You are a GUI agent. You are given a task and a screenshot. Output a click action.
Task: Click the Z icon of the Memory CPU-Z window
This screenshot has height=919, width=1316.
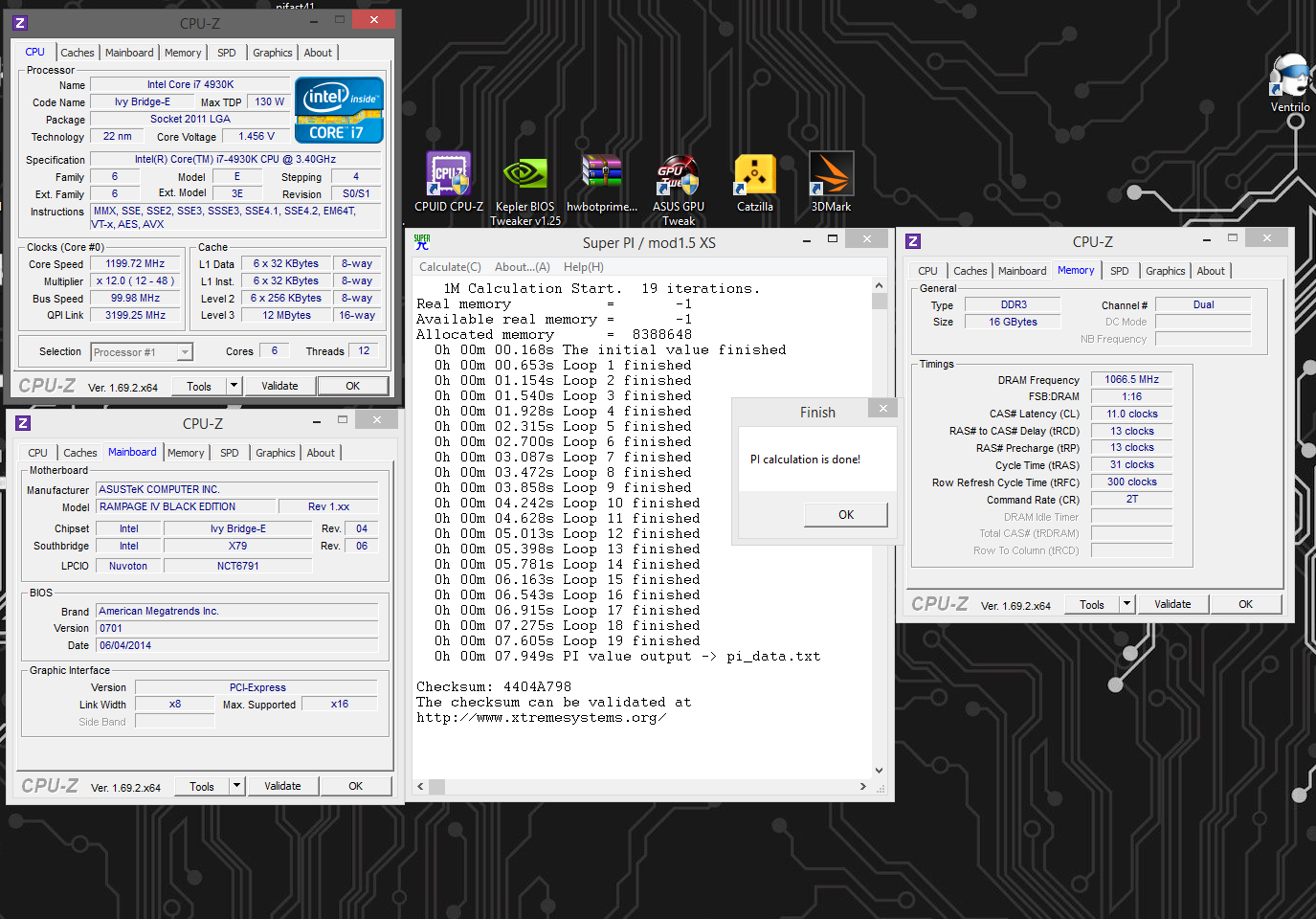tap(913, 241)
